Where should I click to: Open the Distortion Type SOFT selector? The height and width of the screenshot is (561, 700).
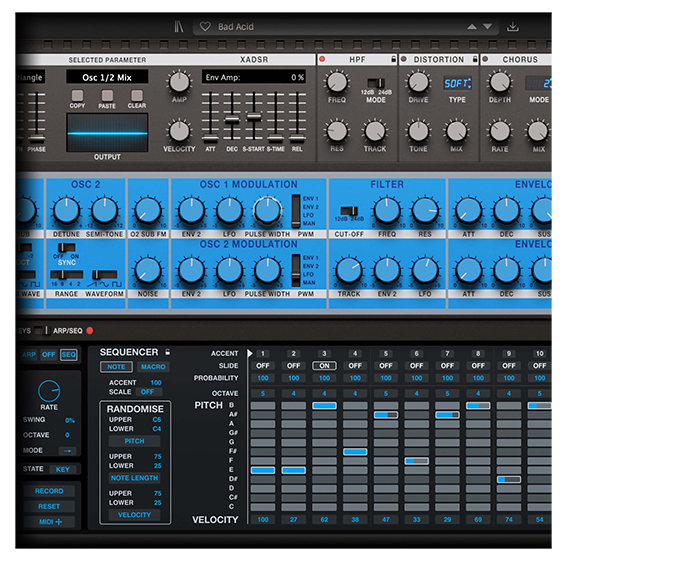click(x=456, y=83)
